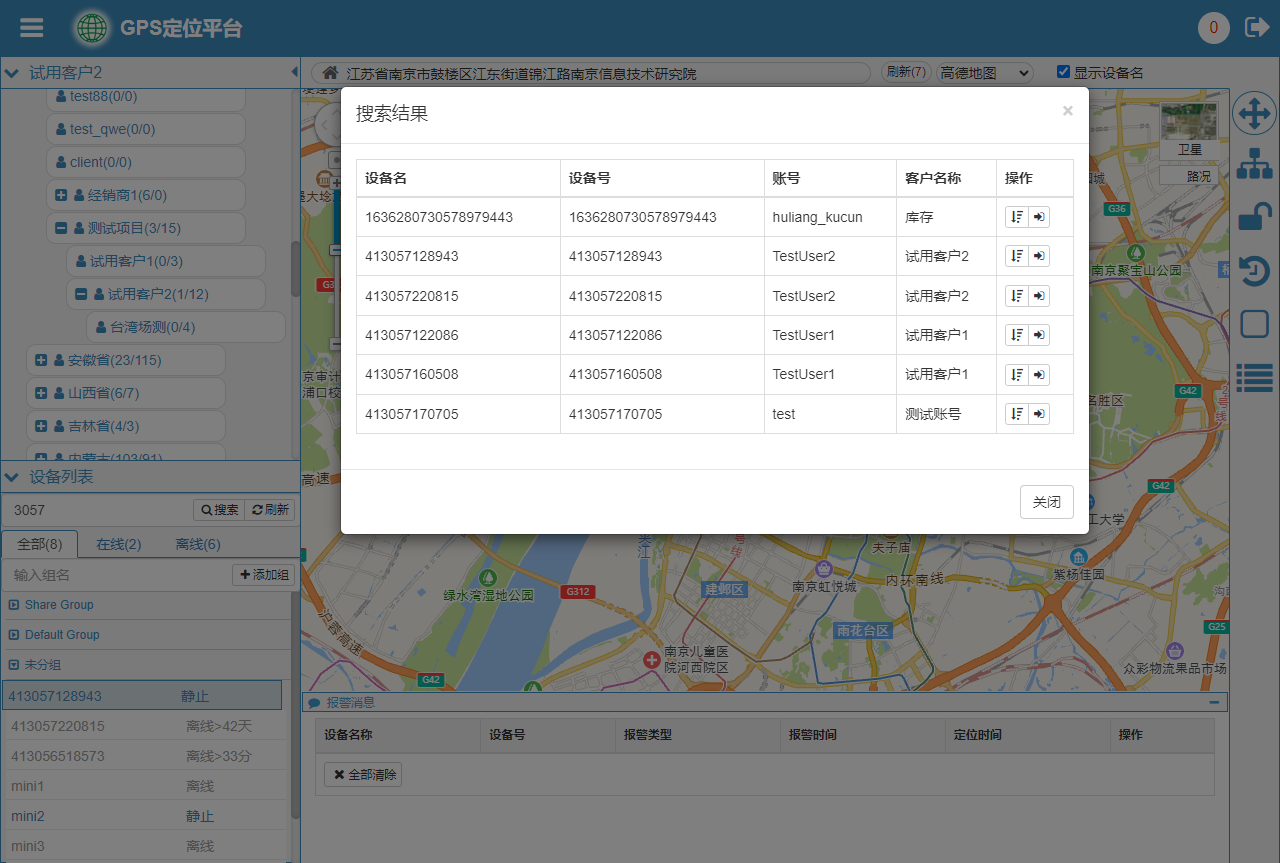The image size is (1280, 863).
Task: Click the square fullscreen toggle on right sidebar
Action: pyautogui.click(x=1254, y=324)
